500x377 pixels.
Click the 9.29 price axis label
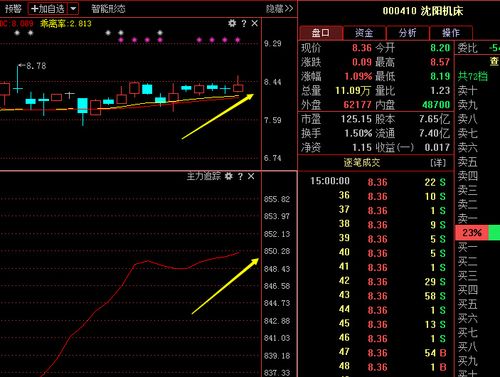[273, 43]
